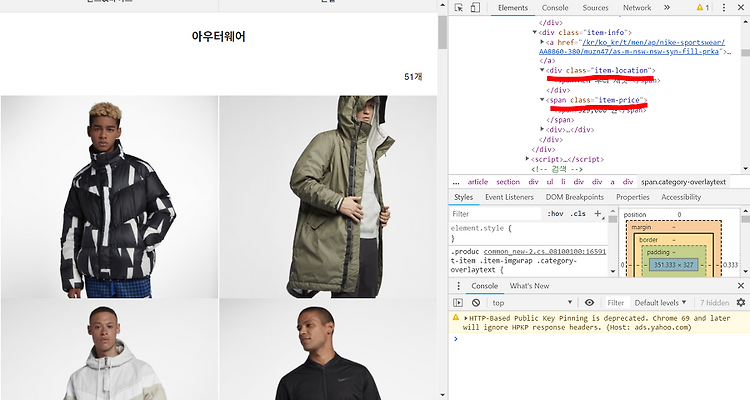750x400 pixels.
Task: Activate the inspect element picker icon
Action: click(x=459, y=8)
